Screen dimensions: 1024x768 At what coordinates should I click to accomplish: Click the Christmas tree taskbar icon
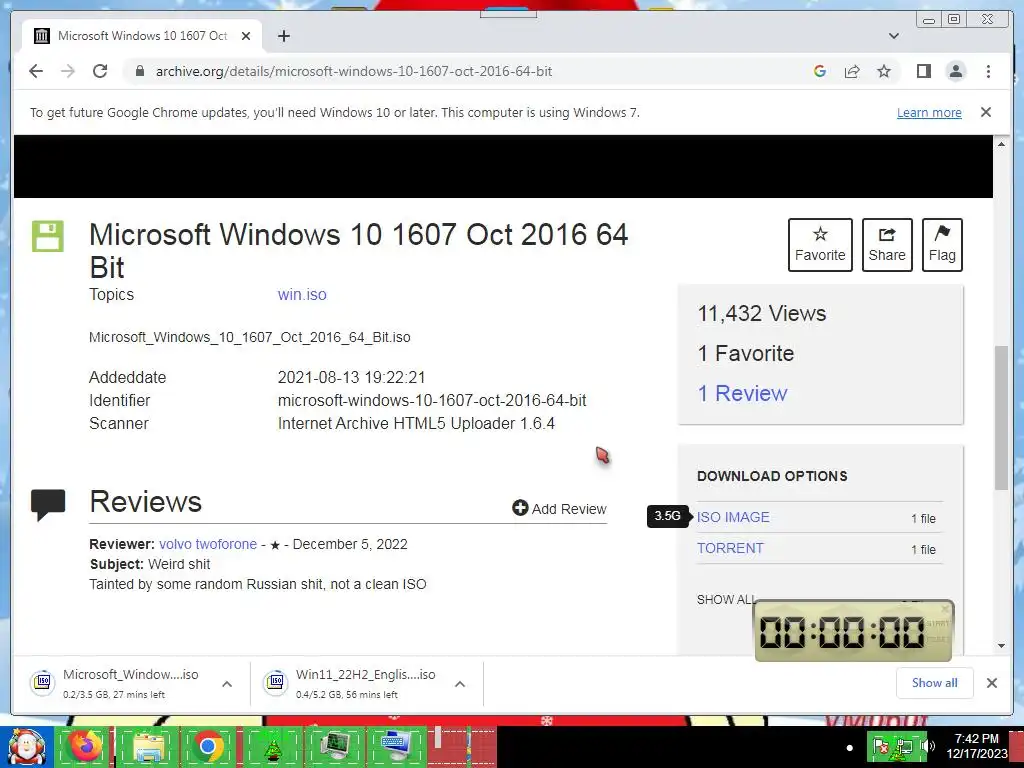tap(272, 746)
